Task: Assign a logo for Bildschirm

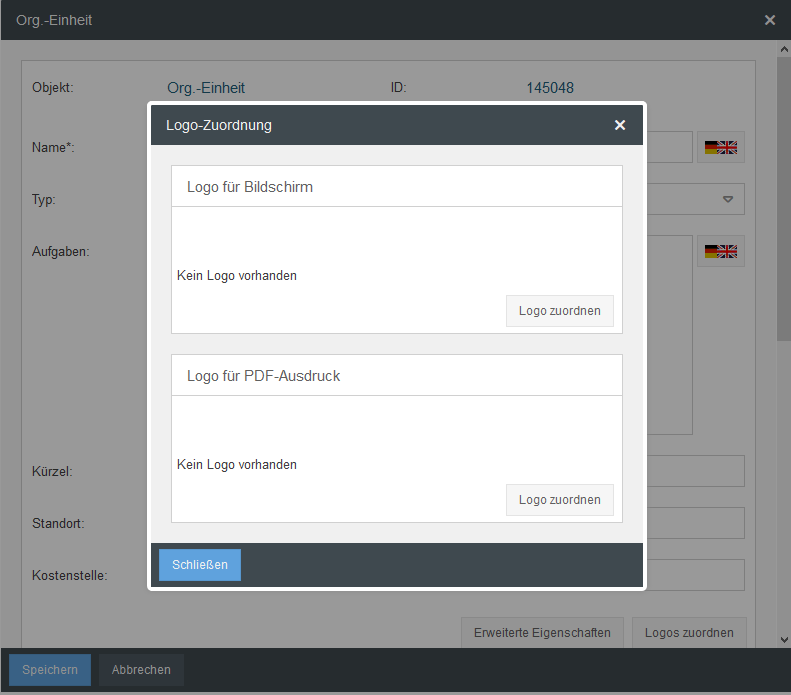Action: tap(559, 311)
